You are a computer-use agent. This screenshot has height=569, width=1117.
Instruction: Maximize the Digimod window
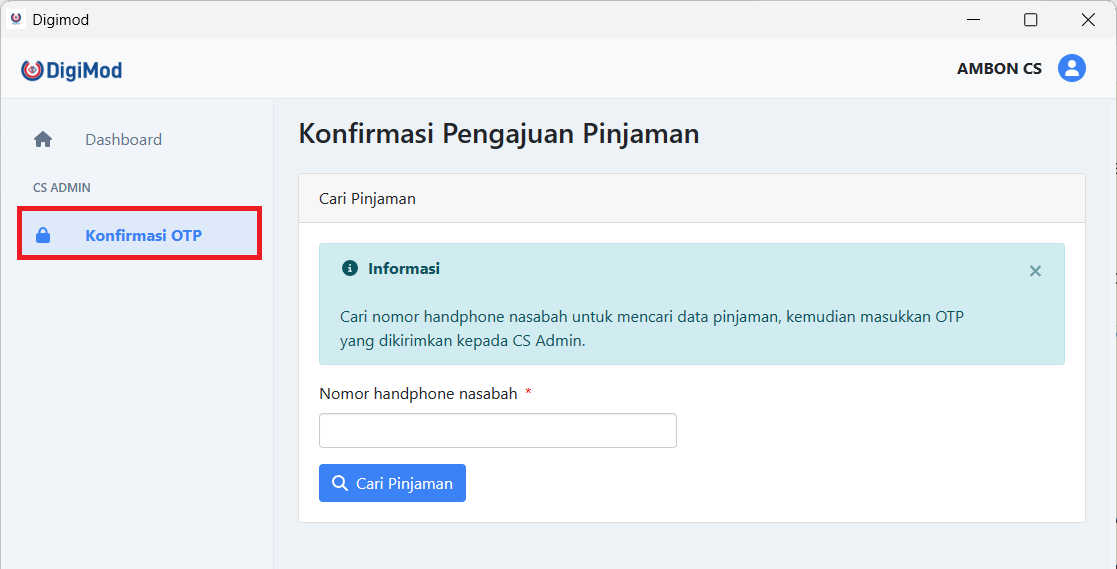[x=1030, y=19]
